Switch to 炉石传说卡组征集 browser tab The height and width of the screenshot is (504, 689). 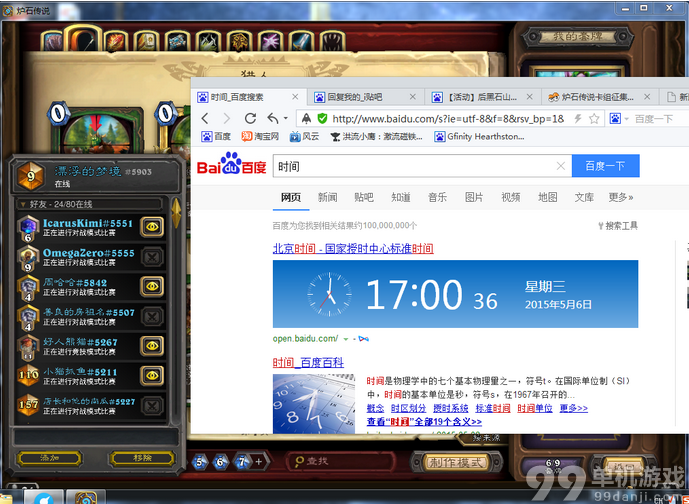pyautogui.click(x=598, y=97)
